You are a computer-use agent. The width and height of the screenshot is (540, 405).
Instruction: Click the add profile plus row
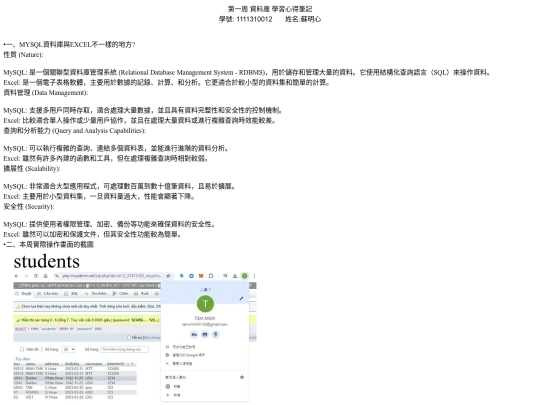(x=205, y=395)
